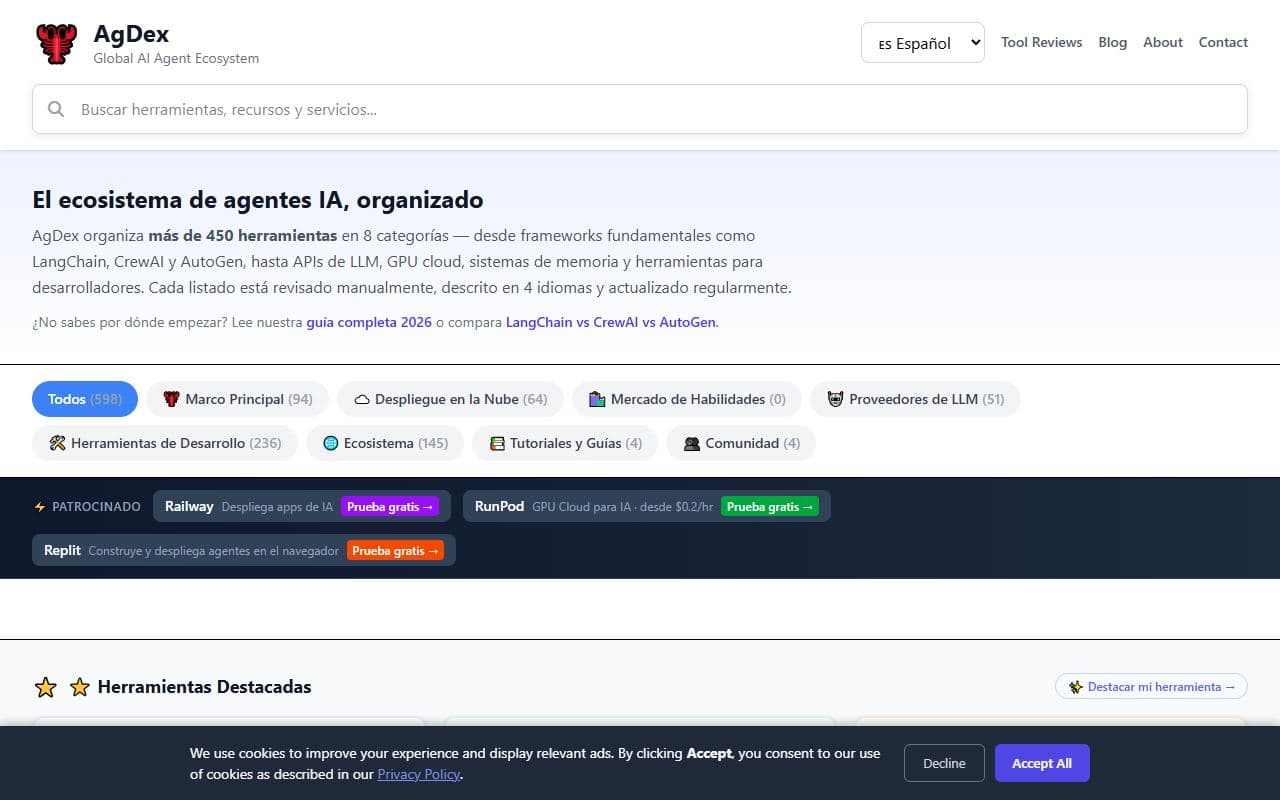Screen dimensions: 1280x800
Task: Open LangChain vs CrewAI vs AutoGen comparison
Action: 611,322
